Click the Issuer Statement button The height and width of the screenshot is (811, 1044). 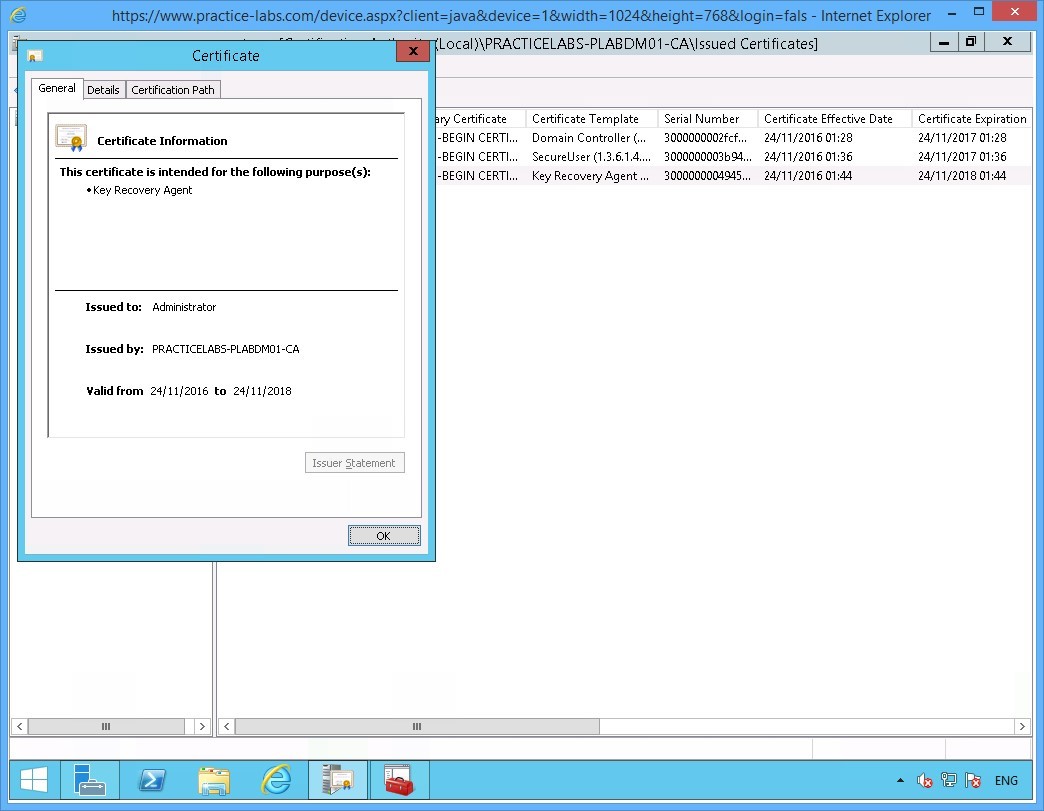(x=354, y=462)
